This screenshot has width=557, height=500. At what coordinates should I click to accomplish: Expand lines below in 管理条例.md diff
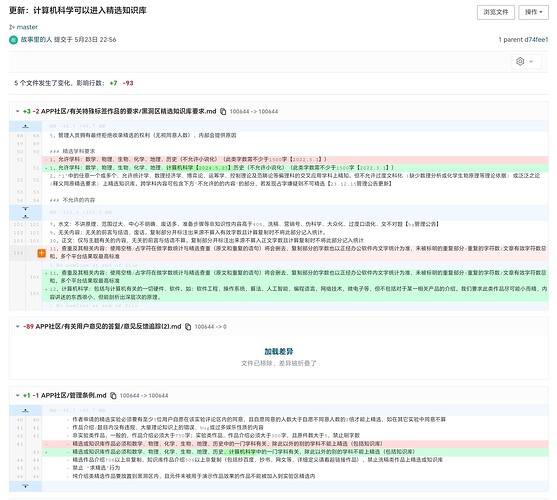(25, 486)
